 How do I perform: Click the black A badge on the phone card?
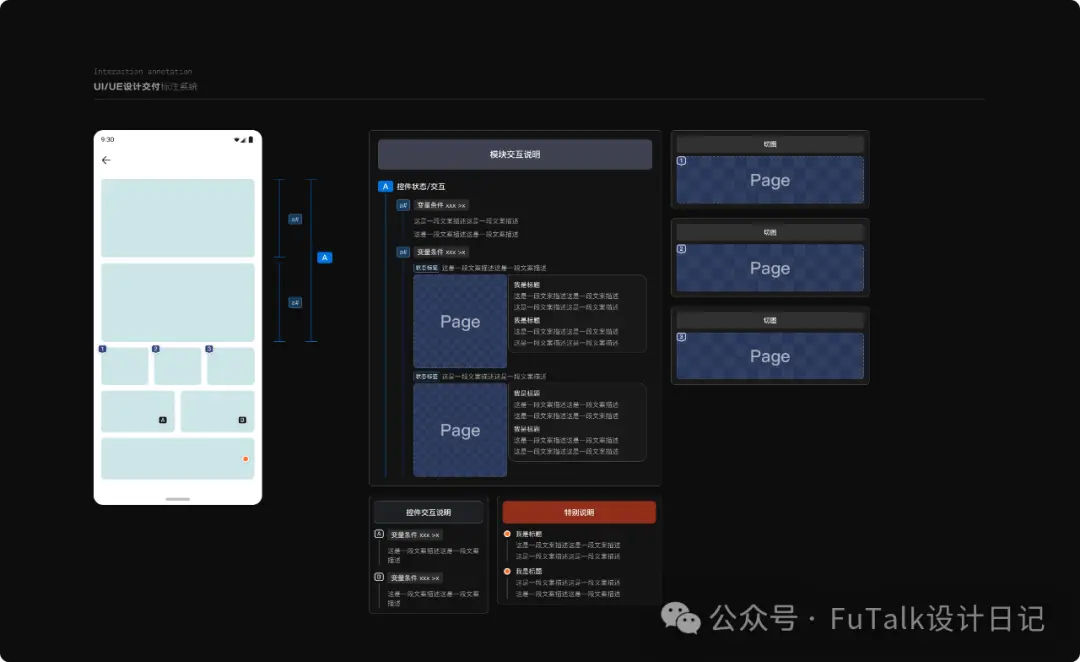[x=163, y=420]
